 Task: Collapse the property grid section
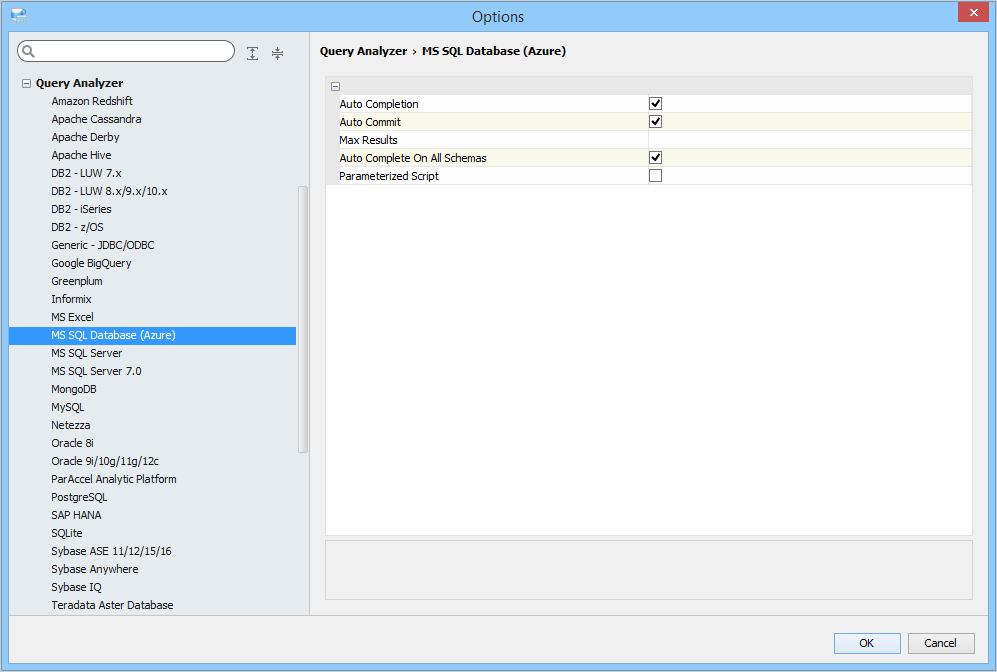336,86
